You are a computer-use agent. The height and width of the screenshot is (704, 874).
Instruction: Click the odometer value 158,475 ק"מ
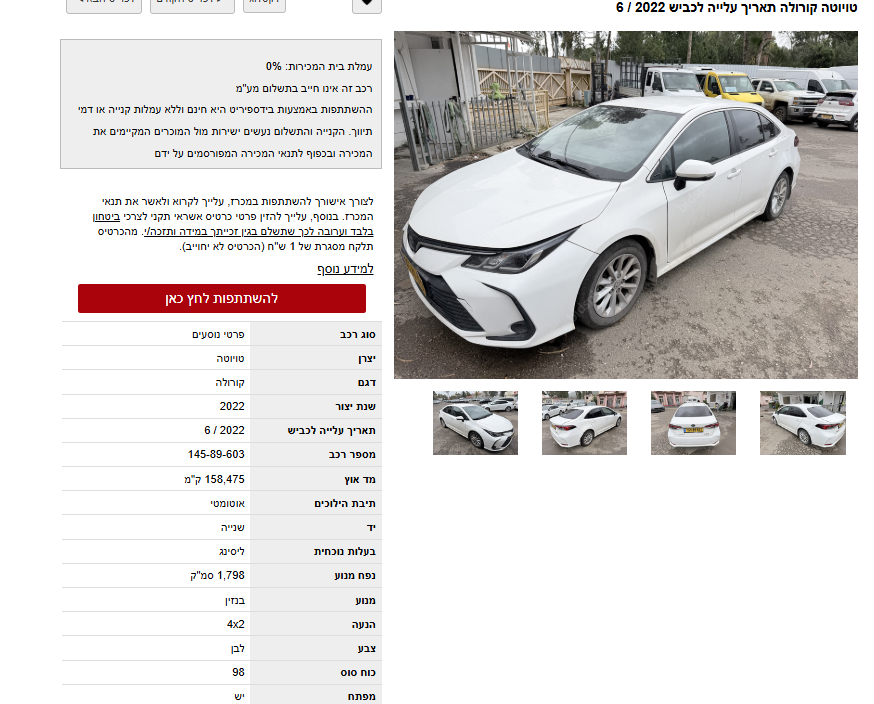[x=215, y=479]
